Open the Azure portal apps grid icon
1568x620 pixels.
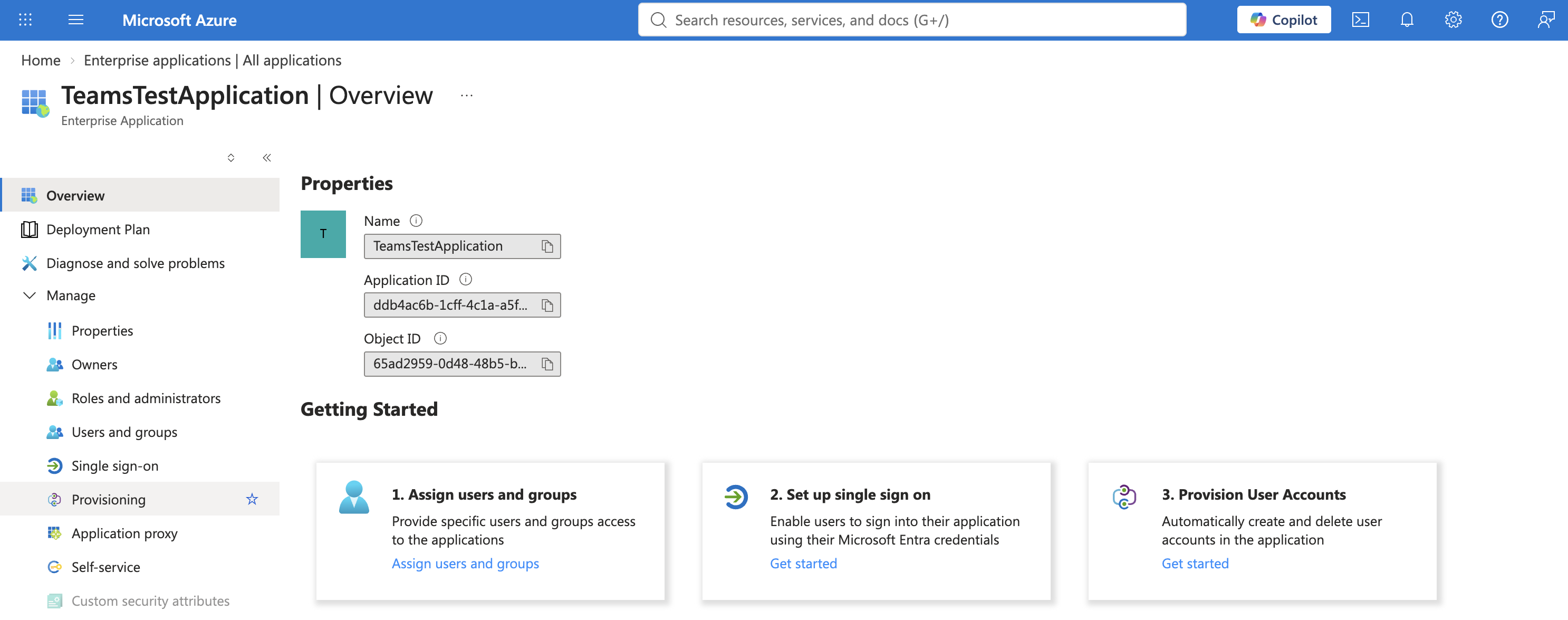tap(25, 20)
